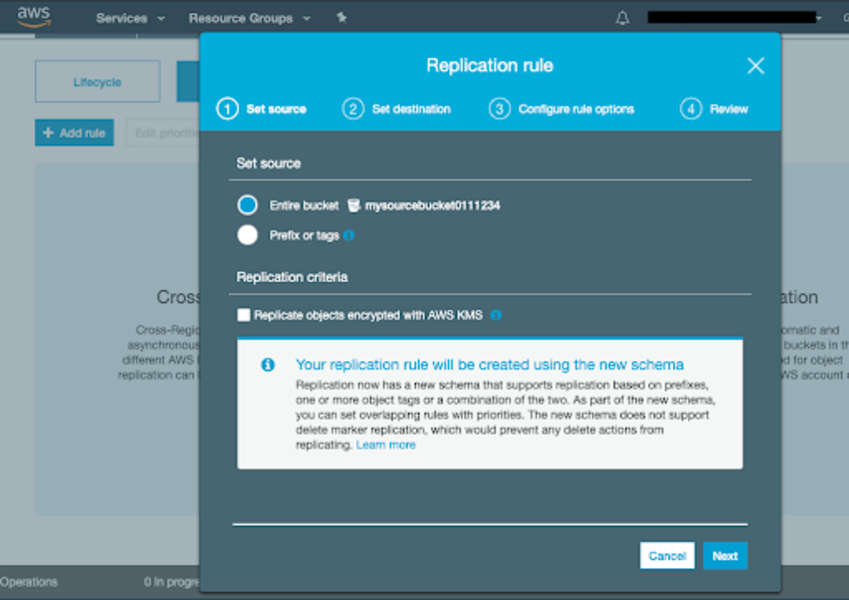Select the Entire bucket radio button
849x600 pixels.
click(x=247, y=205)
